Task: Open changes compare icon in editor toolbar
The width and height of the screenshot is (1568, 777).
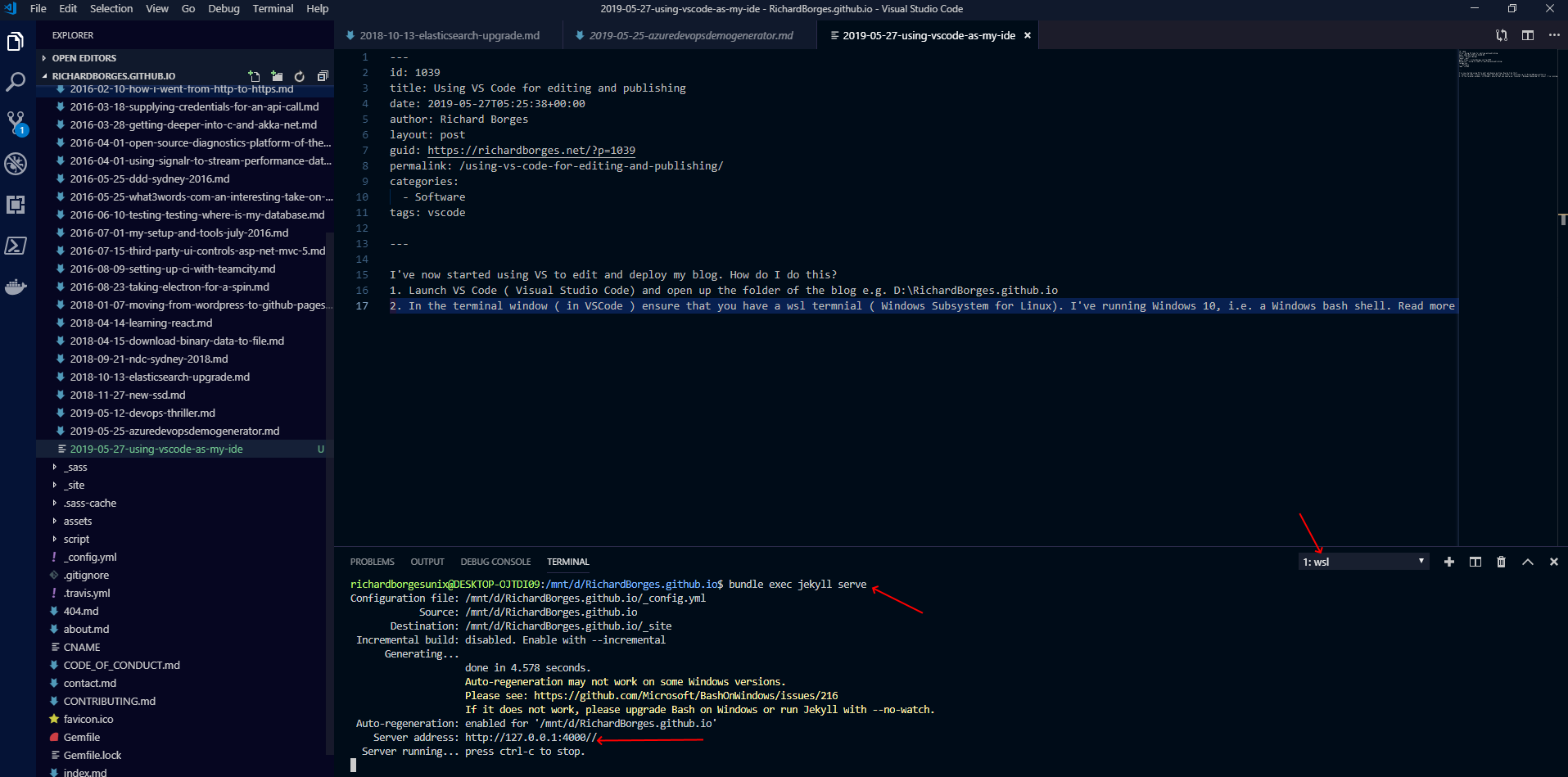Action: point(1501,35)
